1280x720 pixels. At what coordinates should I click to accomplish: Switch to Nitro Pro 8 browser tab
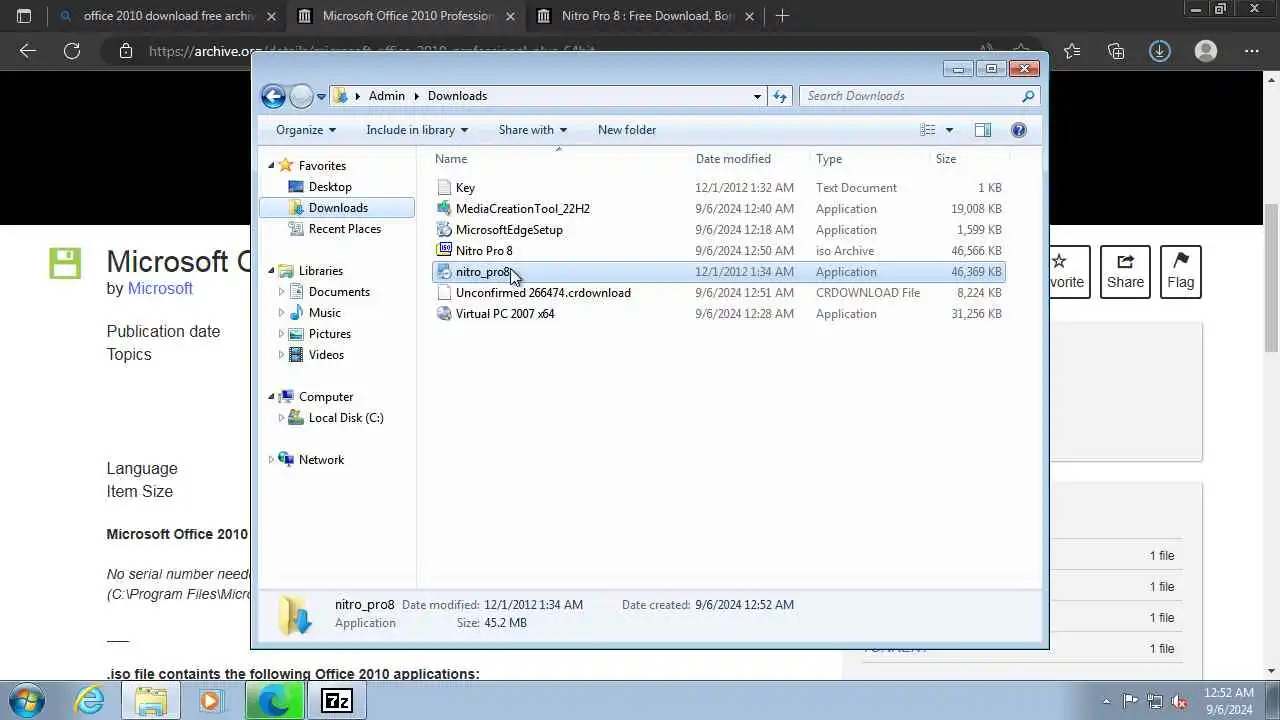(x=645, y=16)
